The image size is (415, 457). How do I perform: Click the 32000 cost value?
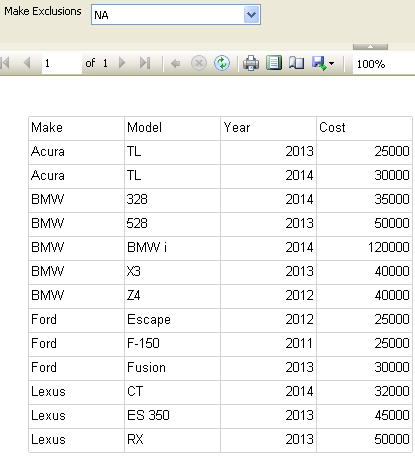click(392, 391)
